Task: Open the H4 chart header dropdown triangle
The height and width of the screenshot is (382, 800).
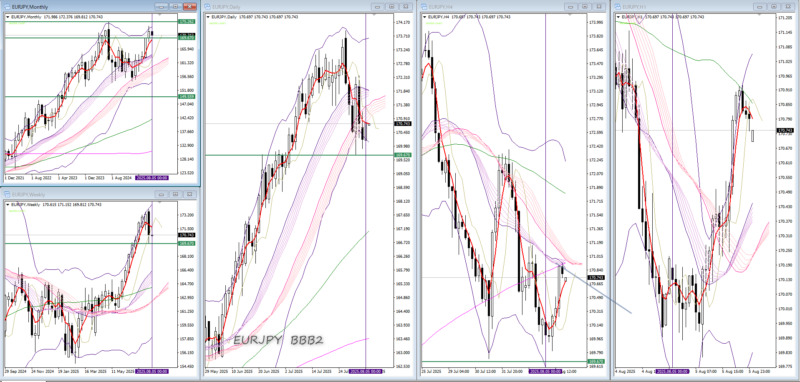Action: pyautogui.click(x=424, y=17)
